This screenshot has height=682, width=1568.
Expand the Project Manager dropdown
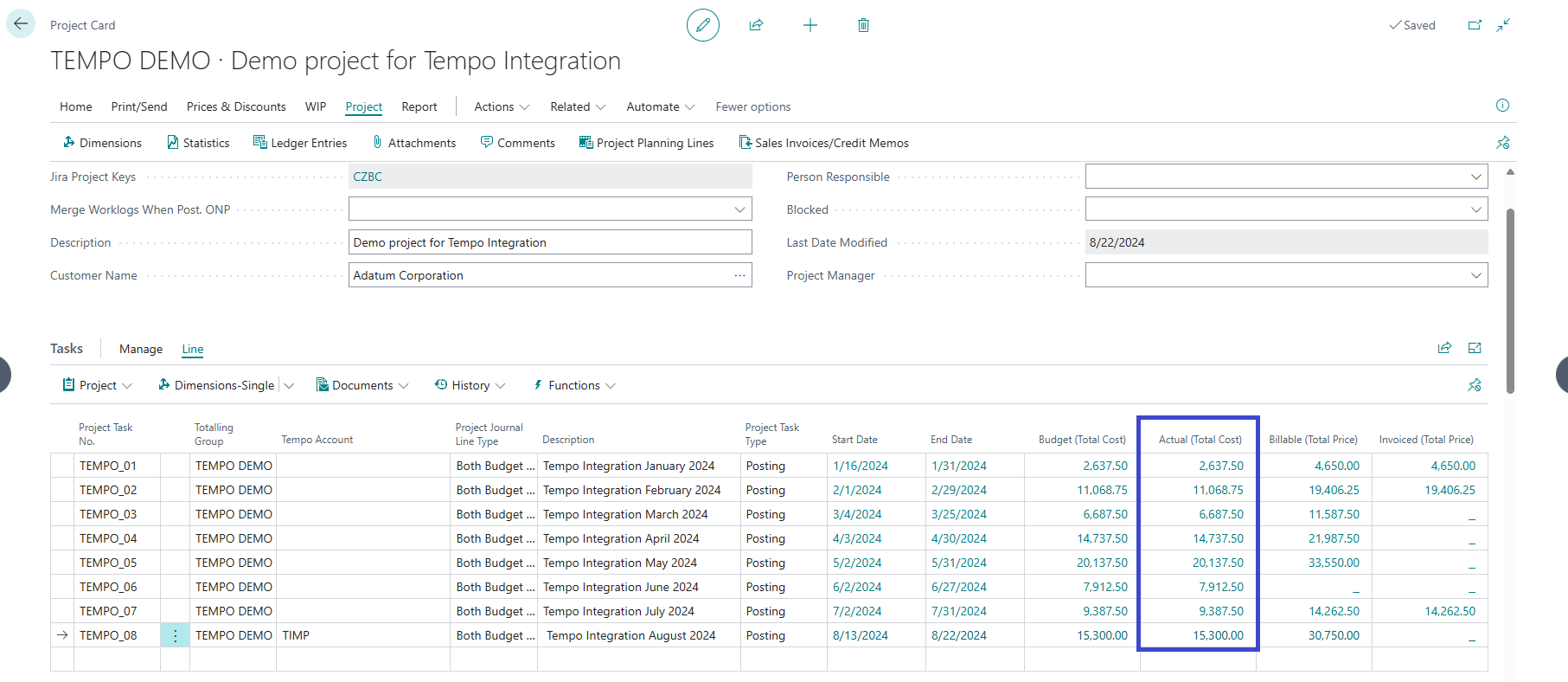(1475, 275)
